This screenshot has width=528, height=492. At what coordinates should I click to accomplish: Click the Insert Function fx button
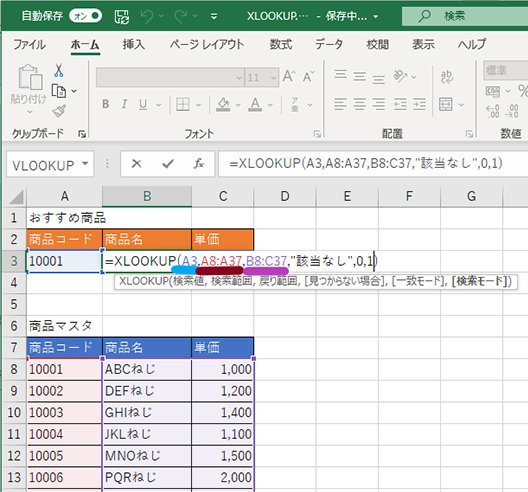(199, 164)
